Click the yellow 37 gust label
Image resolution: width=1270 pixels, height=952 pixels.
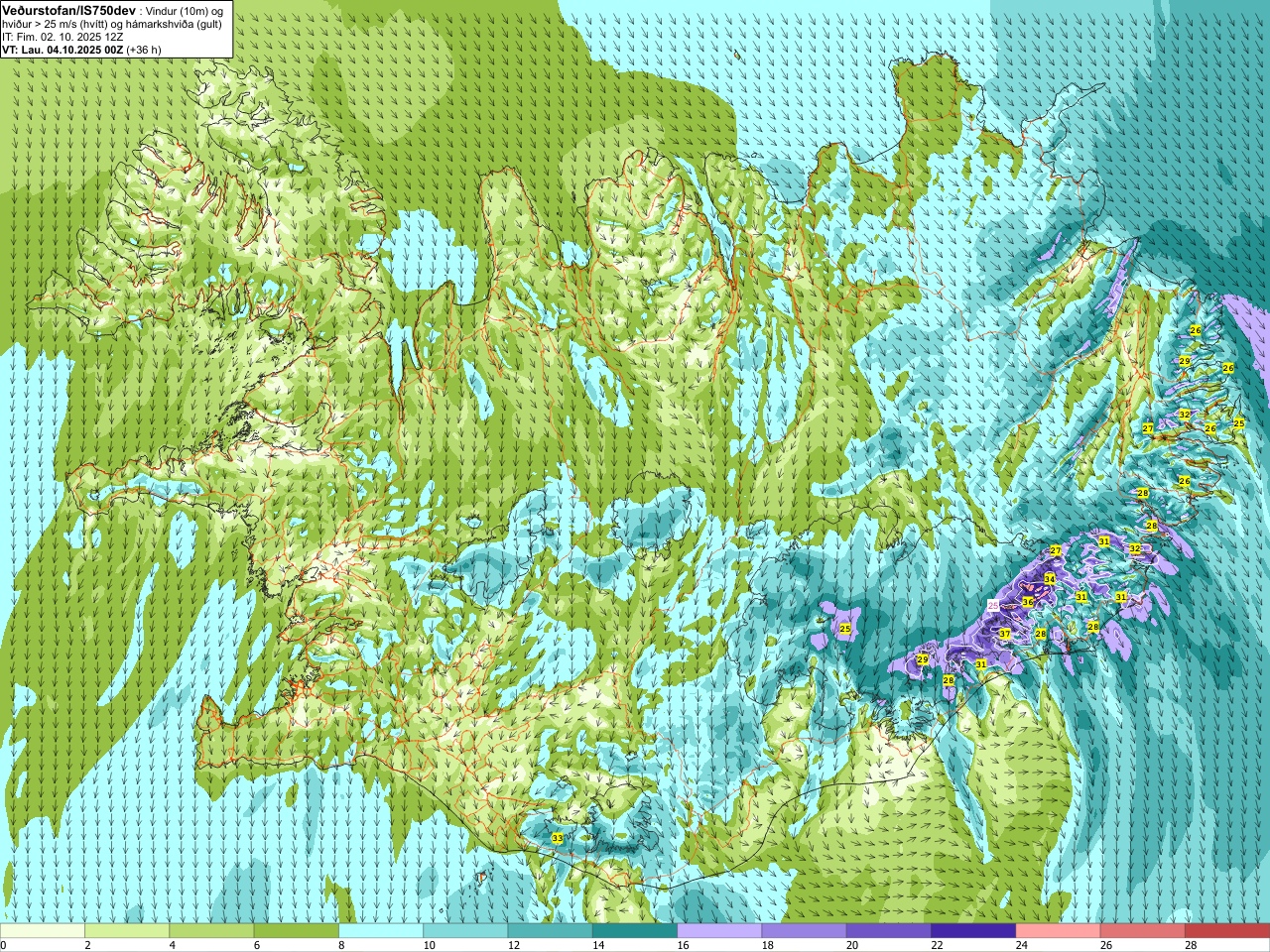pos(1005,634)
